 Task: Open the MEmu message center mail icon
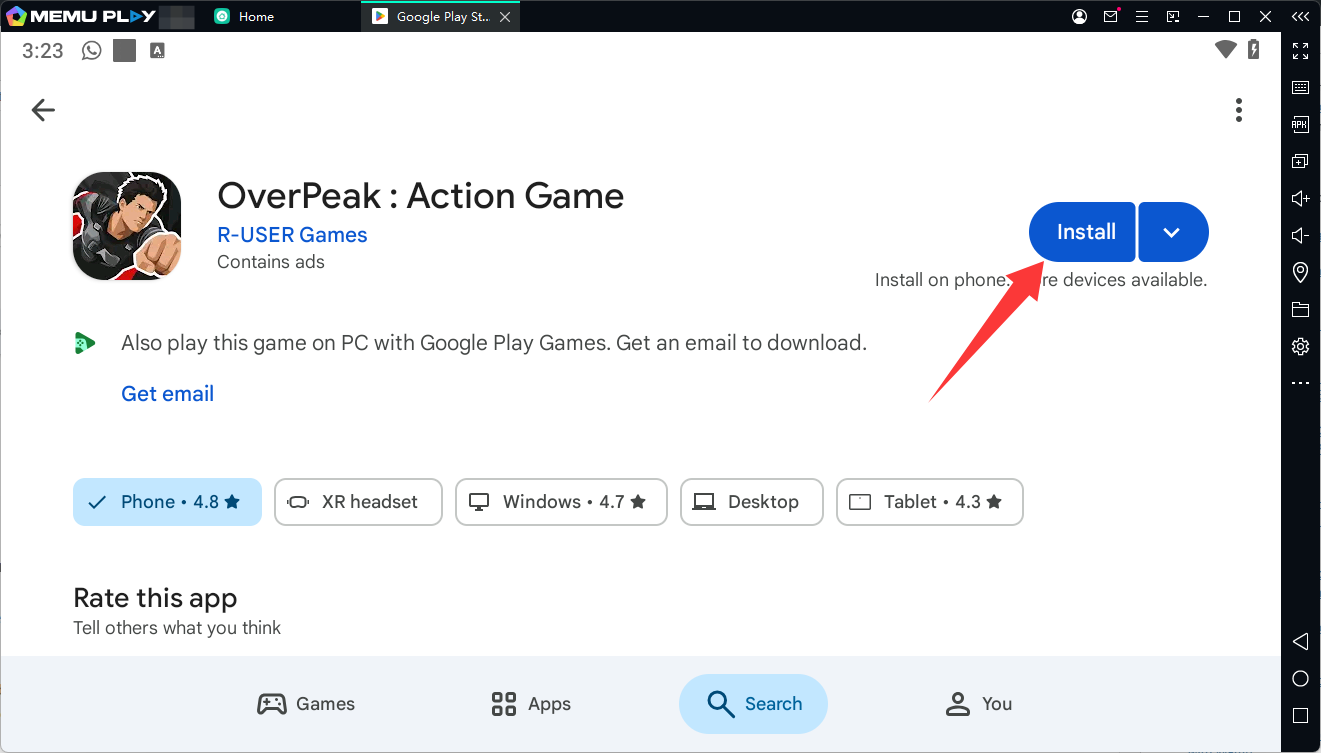tap(1111, 16)
